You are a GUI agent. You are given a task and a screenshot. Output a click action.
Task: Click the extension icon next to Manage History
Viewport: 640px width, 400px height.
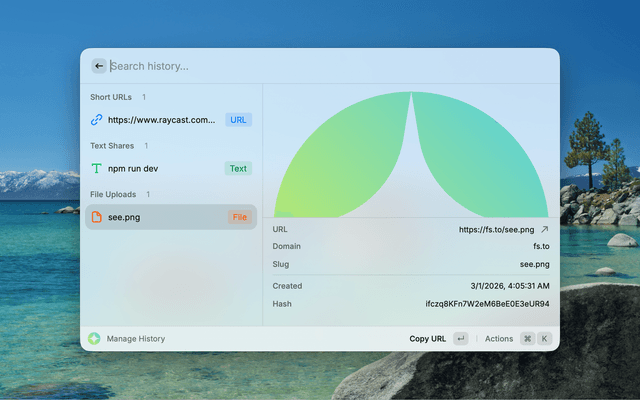pos(94,339)
